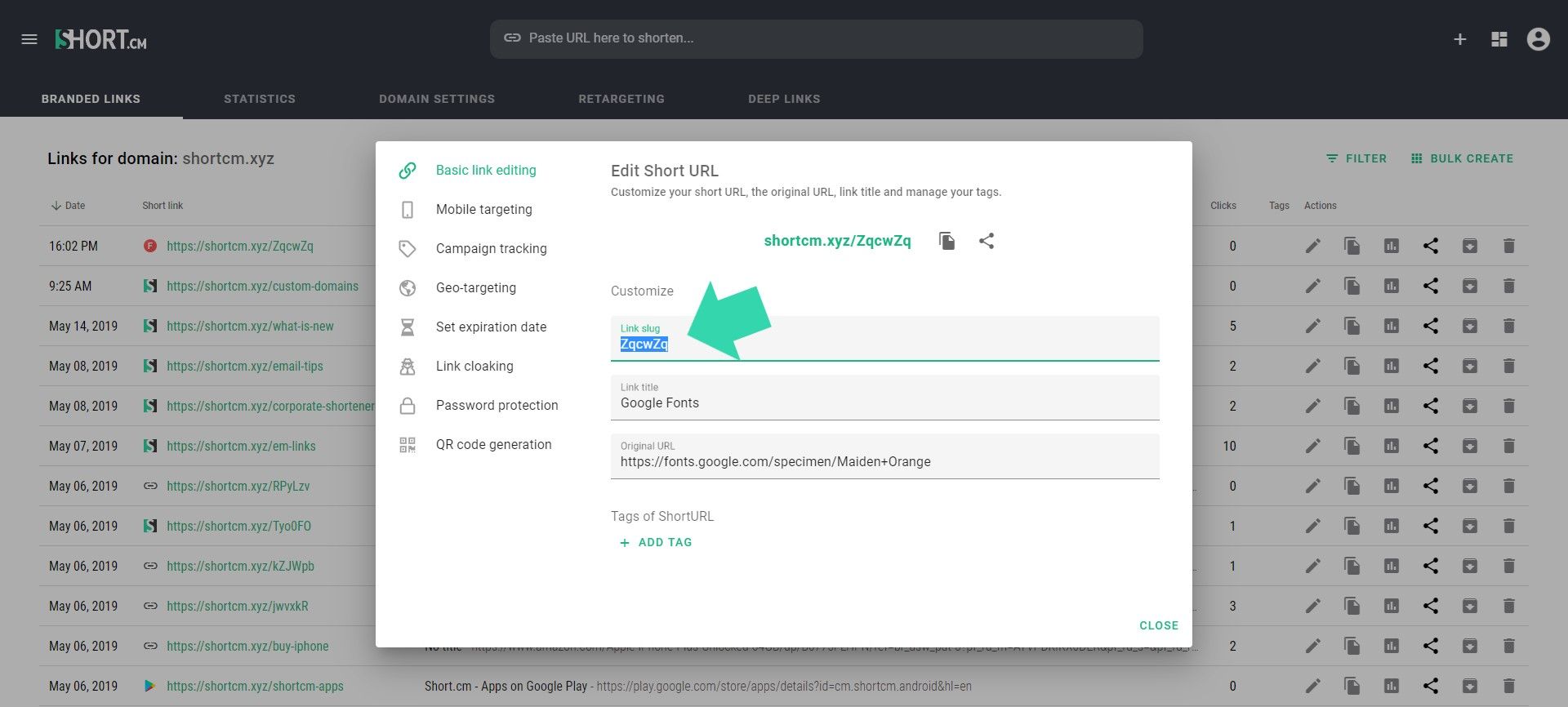Copy short URL icon in dialog
This screenshot has width=1568, height=707.
coord(947,241)
